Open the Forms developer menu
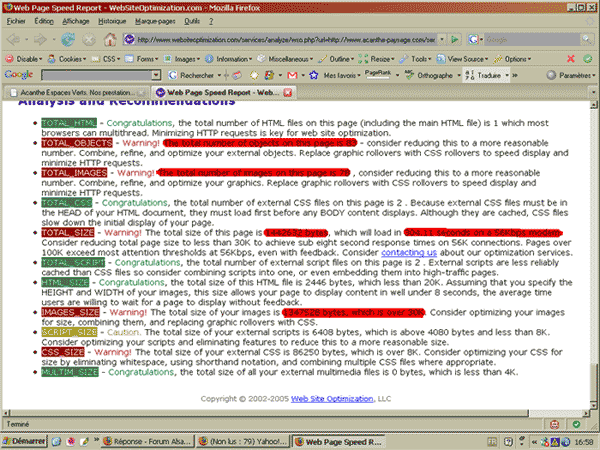The width and height of the screenshot is (600, 450). [142, 59]
